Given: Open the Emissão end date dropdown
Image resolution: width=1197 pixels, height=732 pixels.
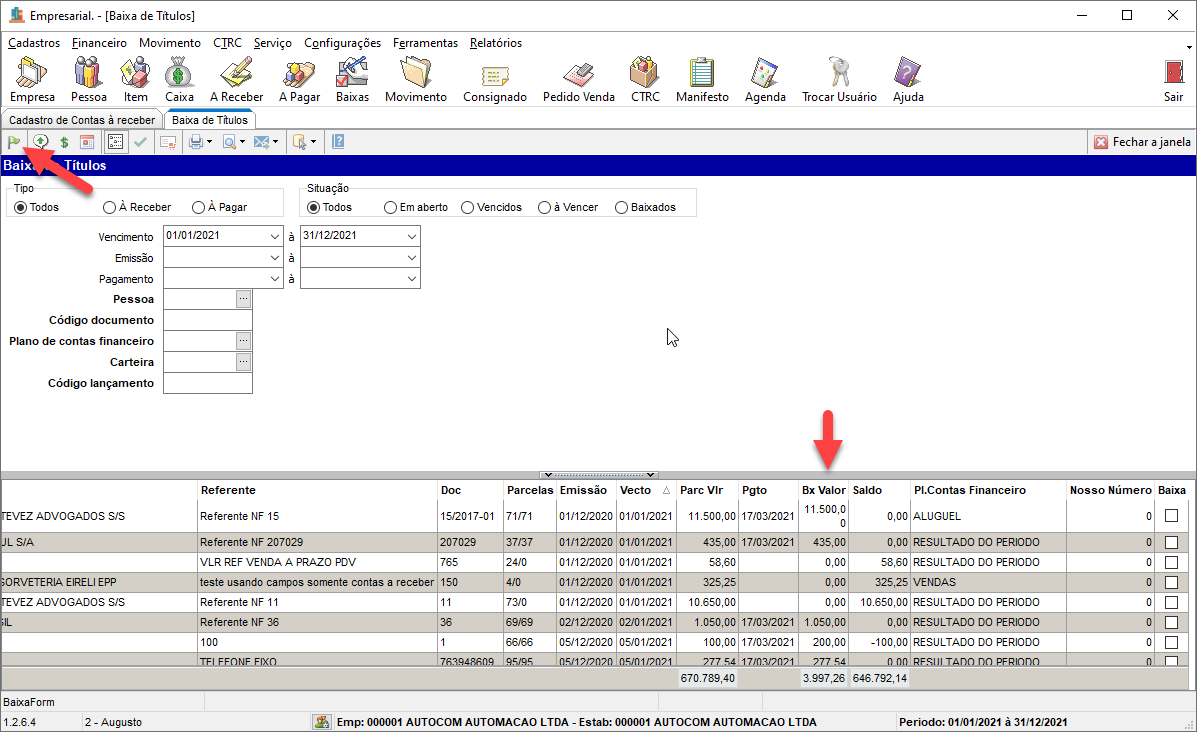Looking at the screenshot, I should click(x=411, y=258).
